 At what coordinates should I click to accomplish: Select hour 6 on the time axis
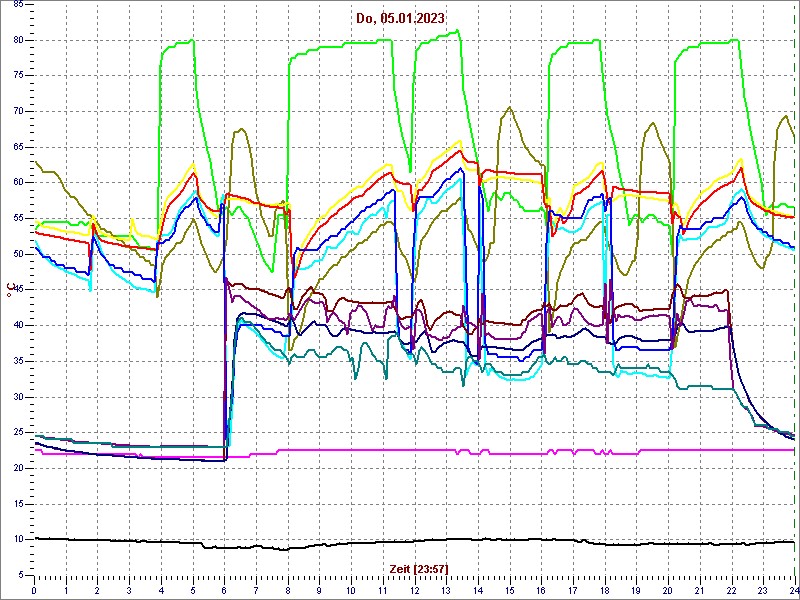(x=224, y=590)
